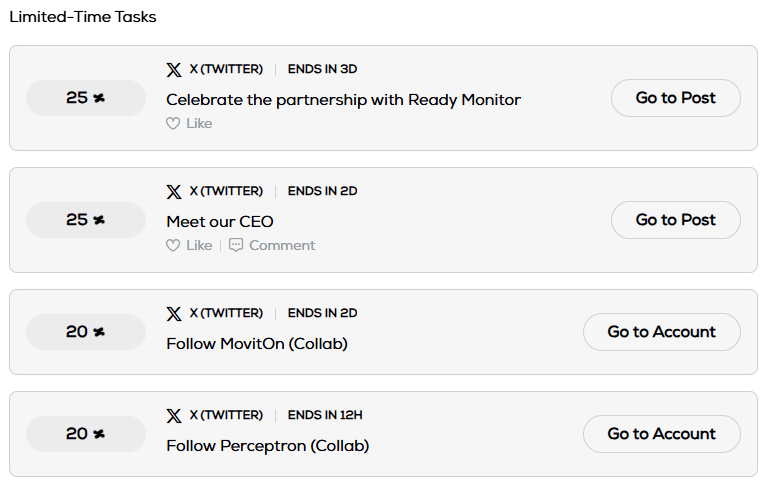
Task: Click the 20 points badge on Perceptron task
Action: [x=84, y=434]
